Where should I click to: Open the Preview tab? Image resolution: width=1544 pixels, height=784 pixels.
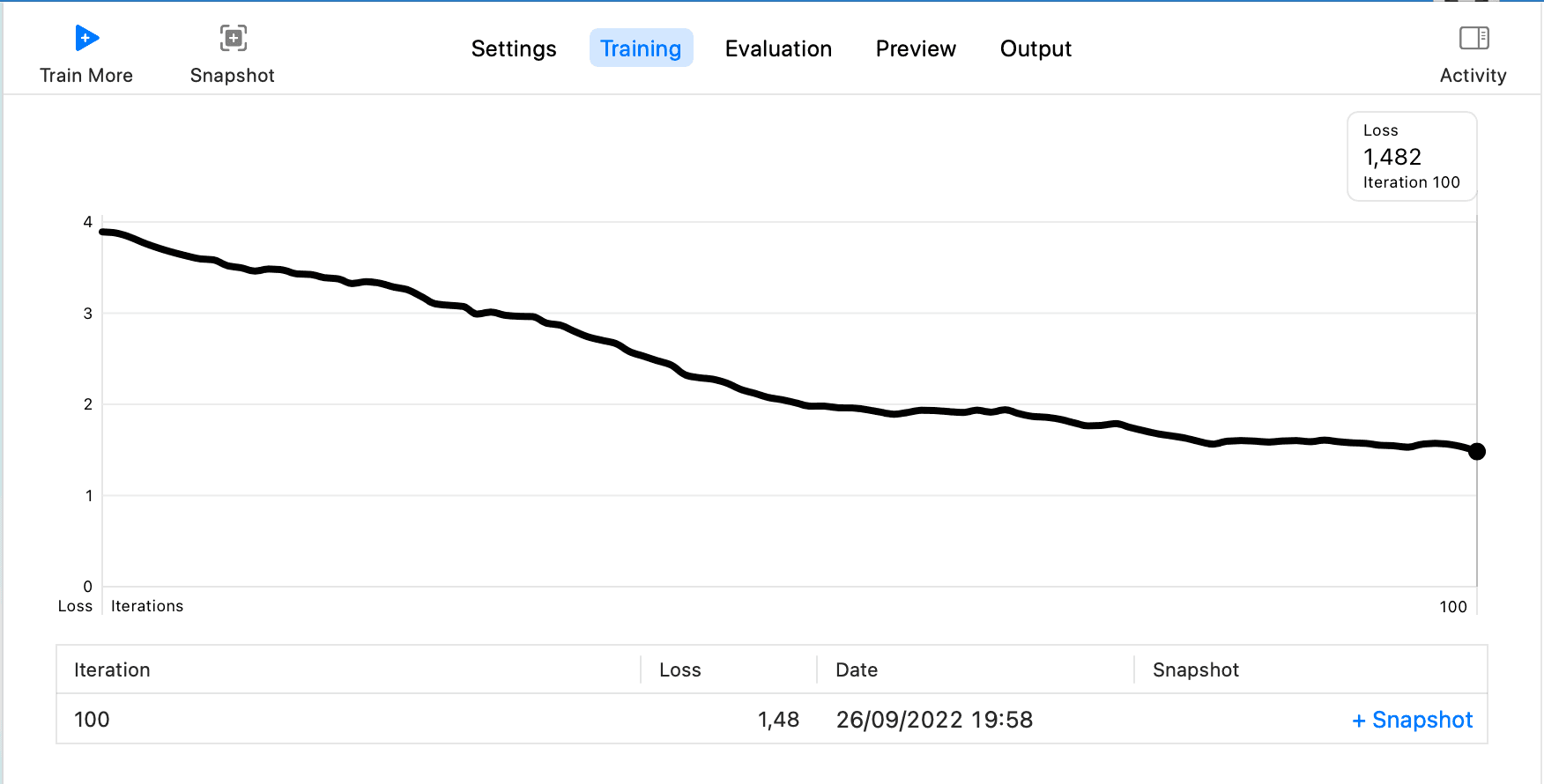(916, 48)
